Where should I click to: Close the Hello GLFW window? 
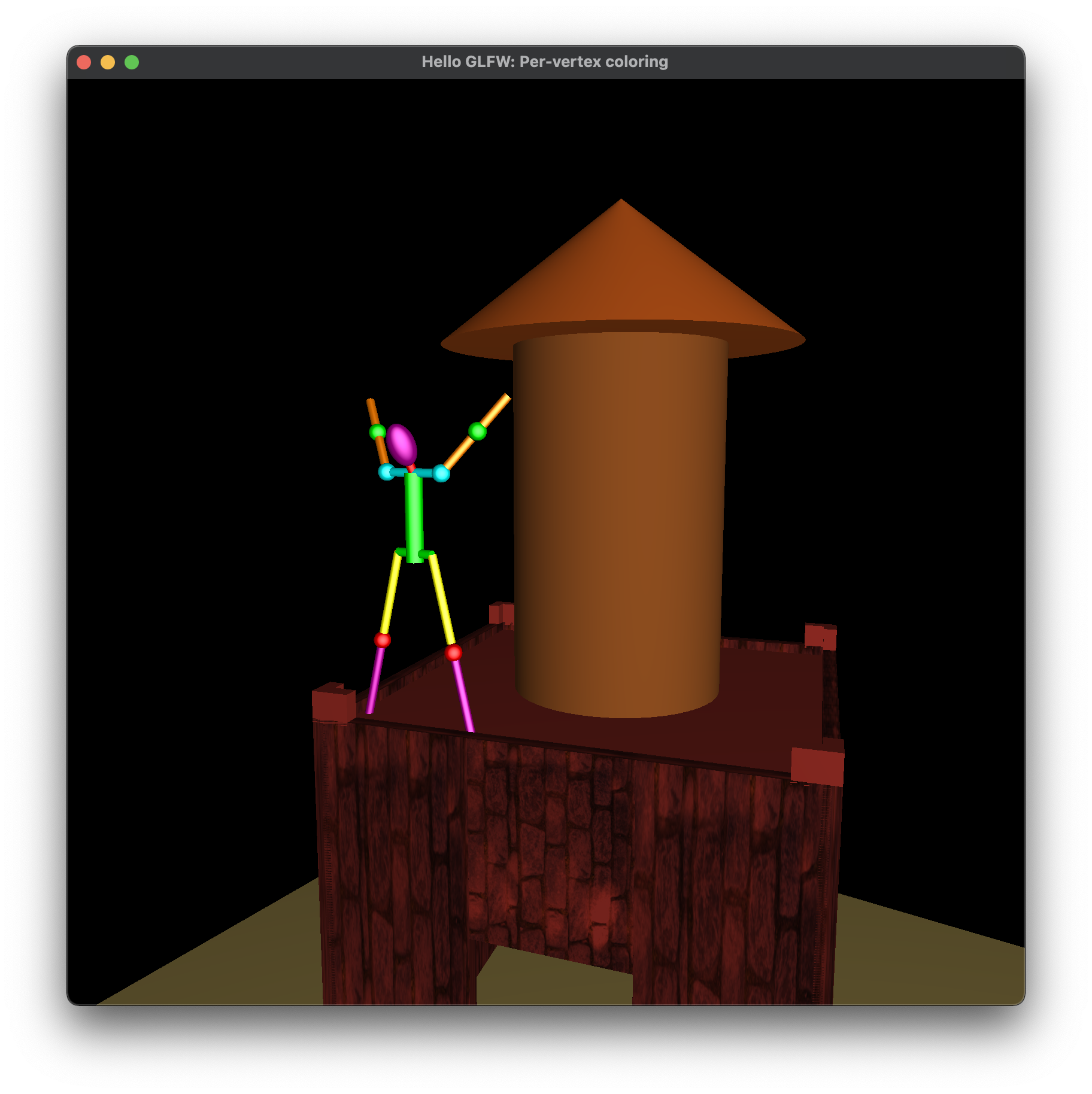click(x=84, y=62)
